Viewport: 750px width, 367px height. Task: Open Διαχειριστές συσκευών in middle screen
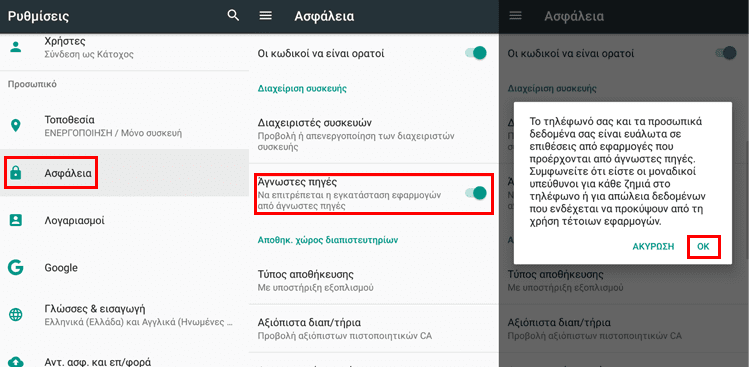tap(374, 134)
